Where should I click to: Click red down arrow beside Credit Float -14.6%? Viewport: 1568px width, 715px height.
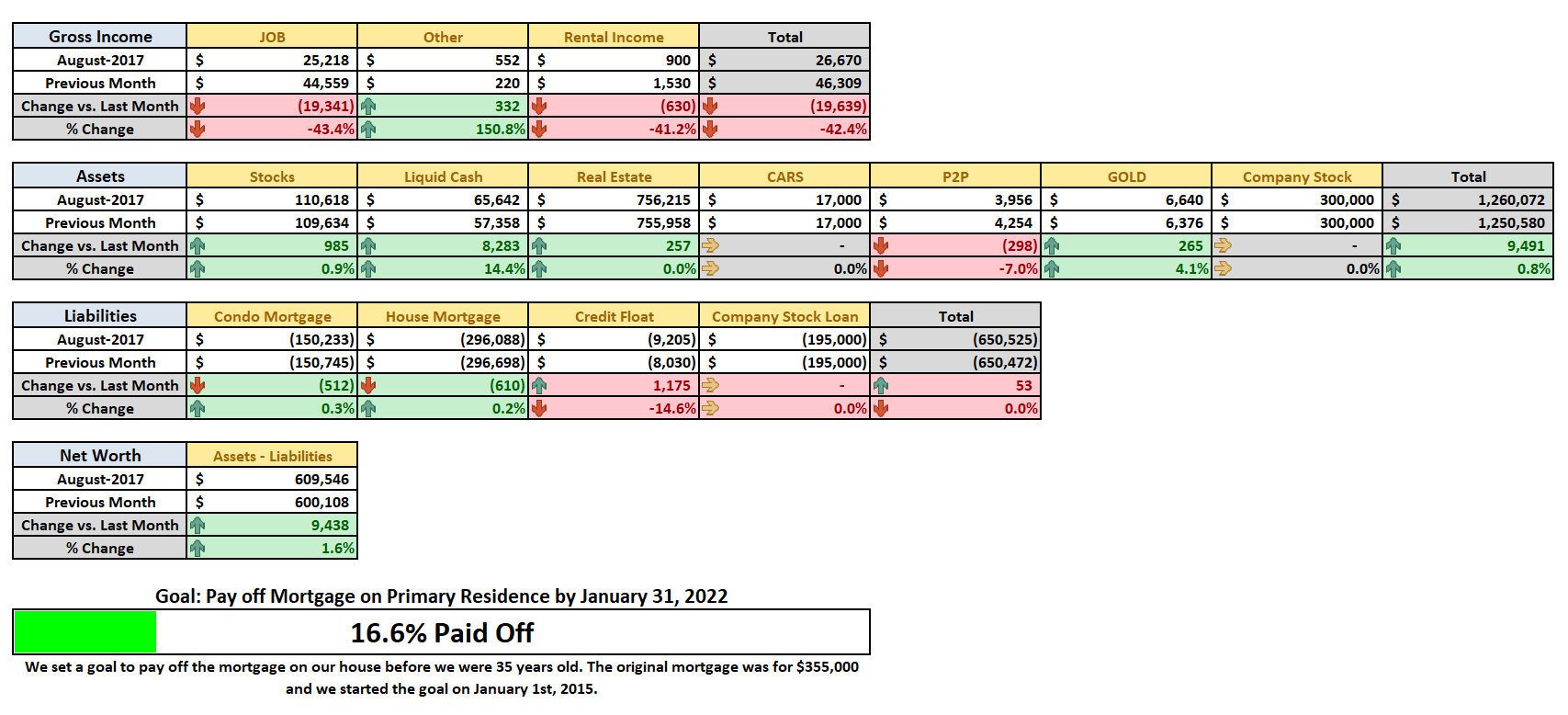point(539,408)
